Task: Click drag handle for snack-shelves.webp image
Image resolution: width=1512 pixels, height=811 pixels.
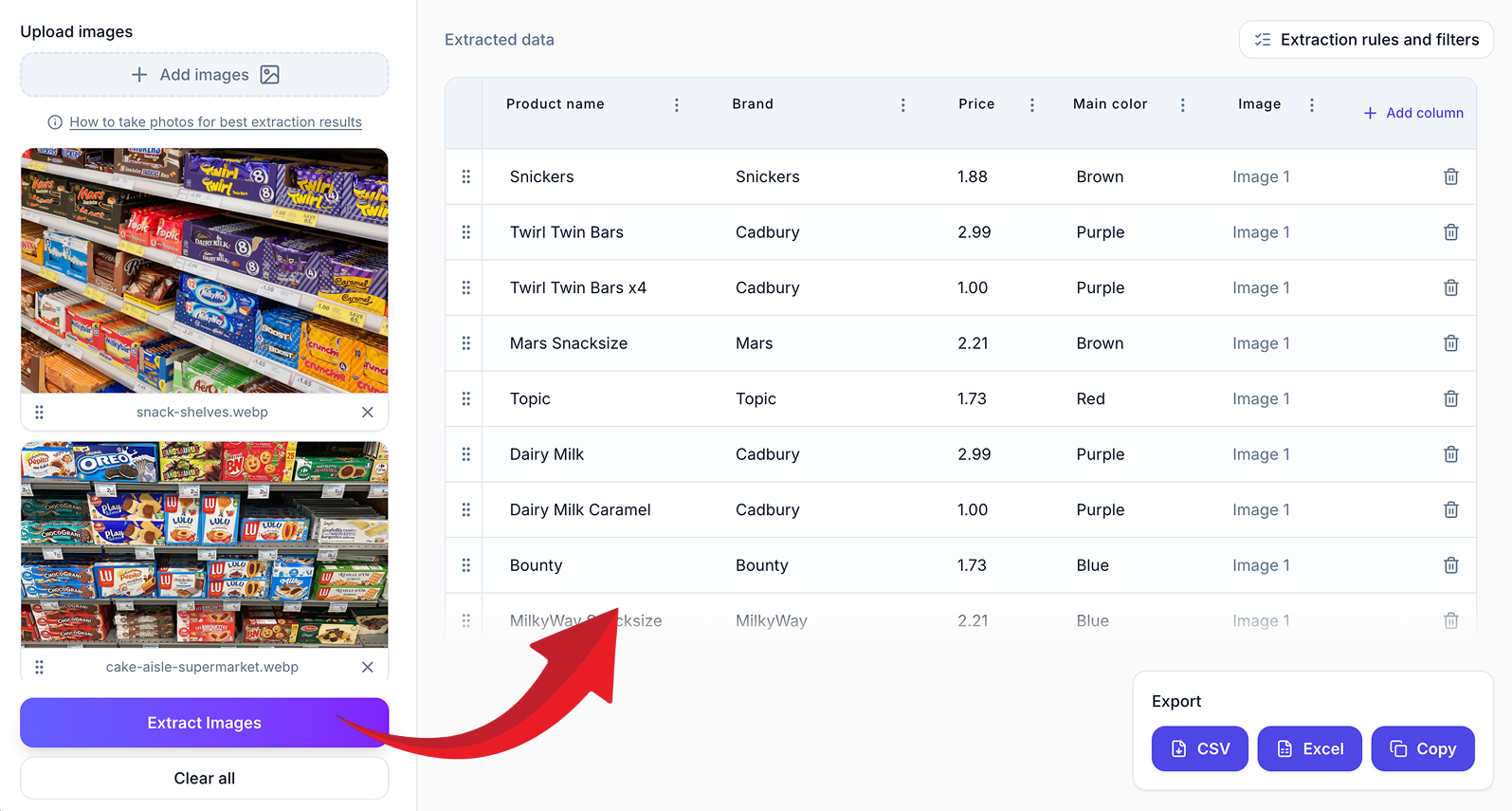Action: tap(39, 413)
